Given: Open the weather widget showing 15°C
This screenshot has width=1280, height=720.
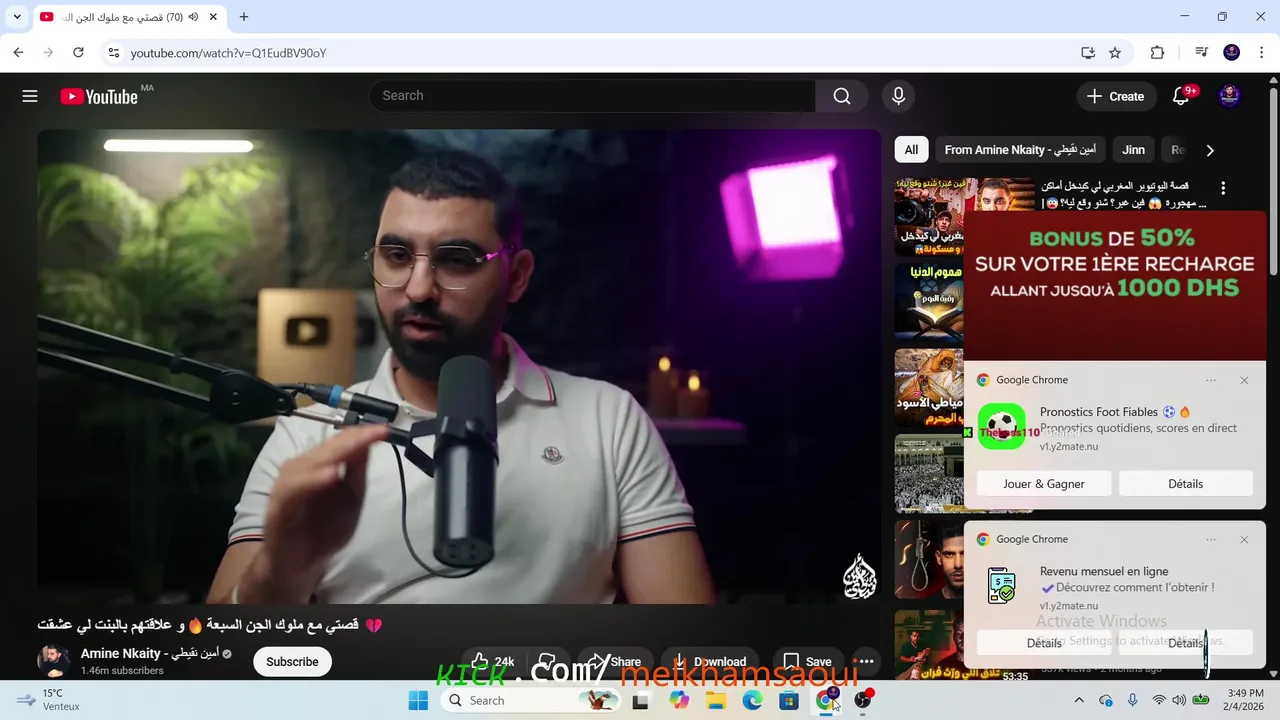Looking at the screenshot, I should pos(48,700).
